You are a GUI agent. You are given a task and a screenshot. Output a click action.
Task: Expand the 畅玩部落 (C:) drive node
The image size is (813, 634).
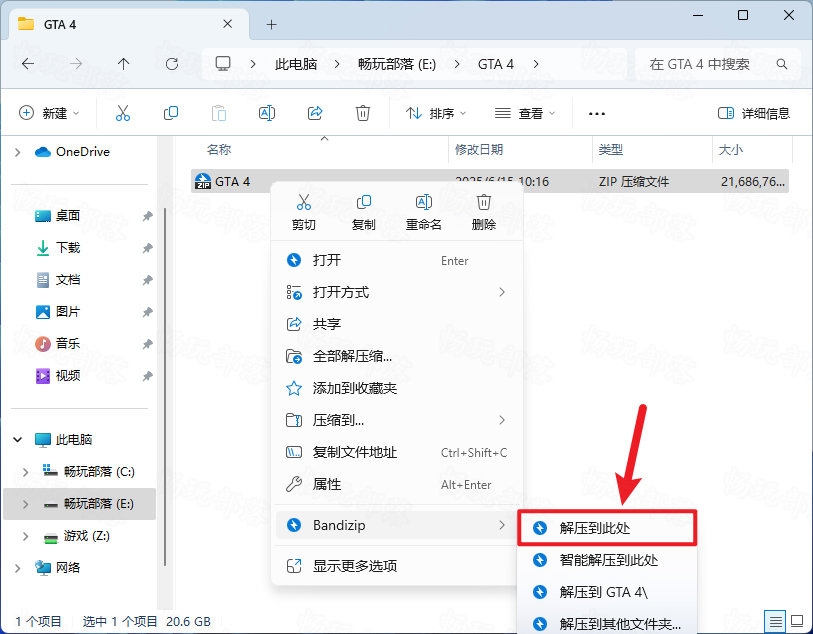(25, 472)
